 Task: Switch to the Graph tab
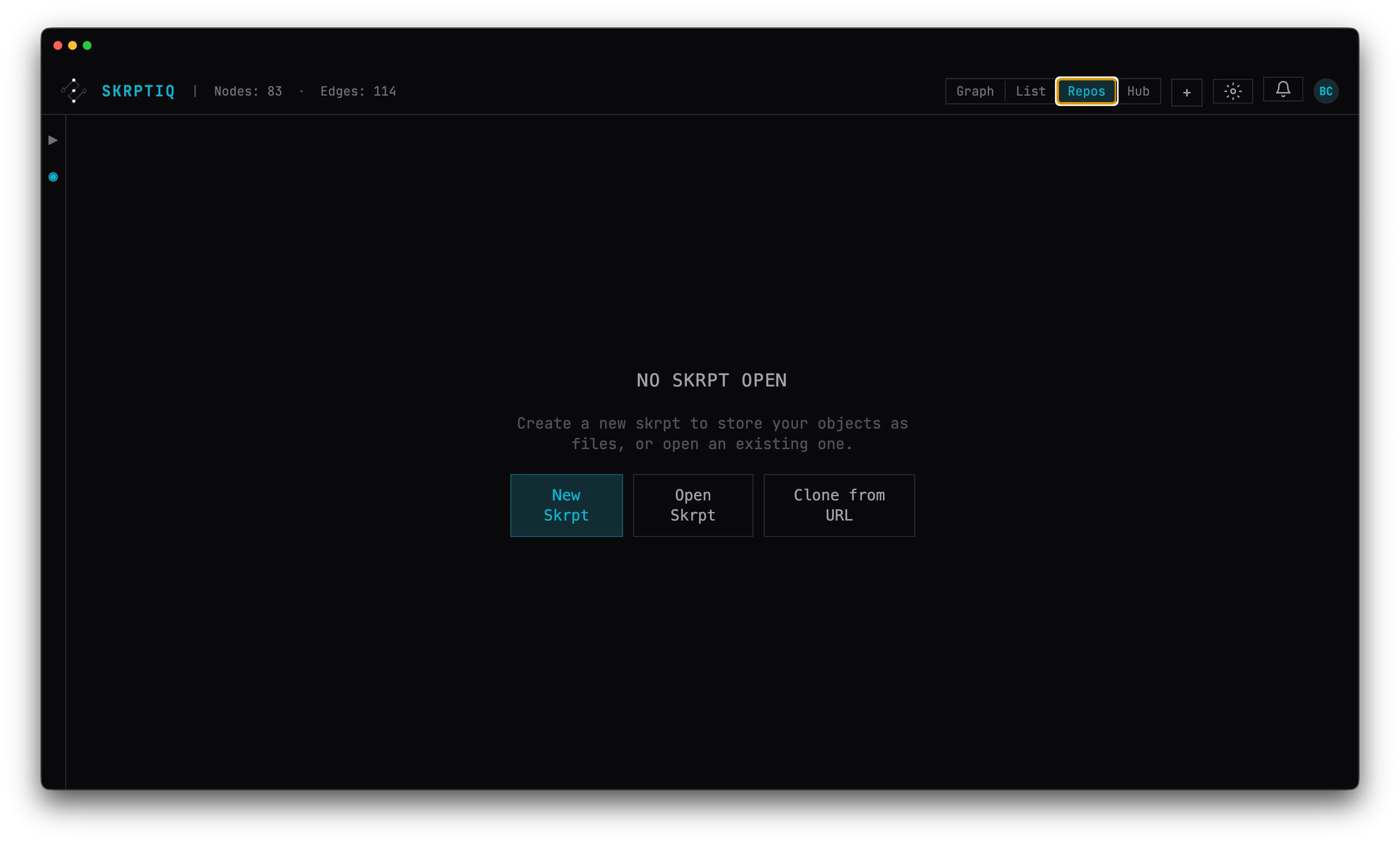point(975,91)
